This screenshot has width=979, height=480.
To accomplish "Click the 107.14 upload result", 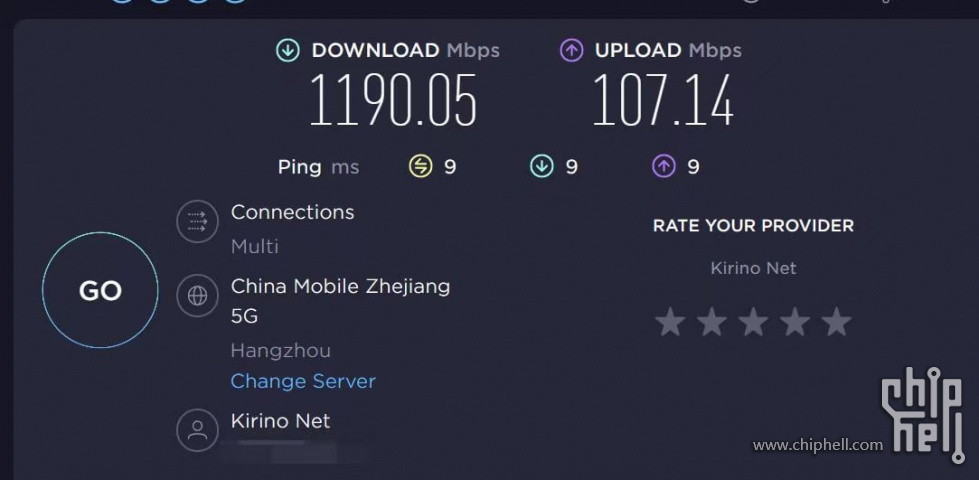I will pos(662,100).
